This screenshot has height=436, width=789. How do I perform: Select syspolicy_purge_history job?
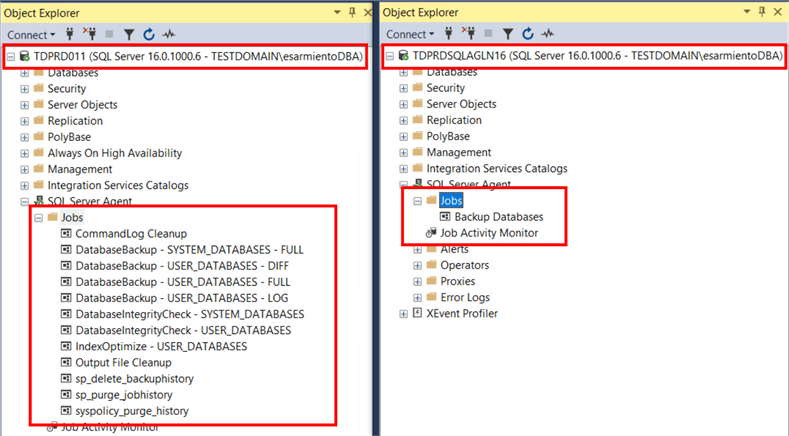[132, 411]
